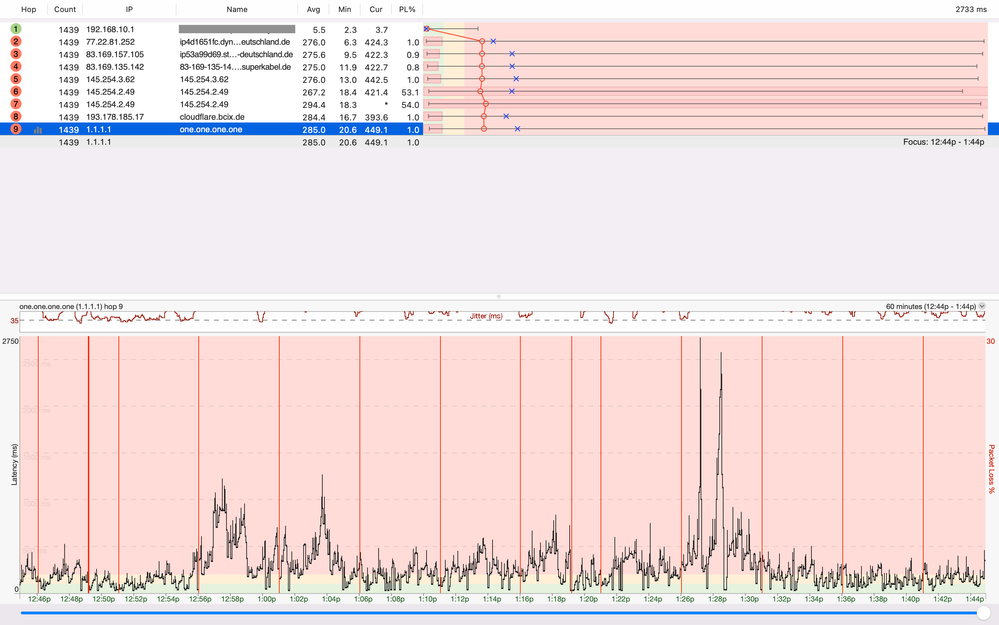
Task: Sort by the IP column header
Action: tap(129, 10)
